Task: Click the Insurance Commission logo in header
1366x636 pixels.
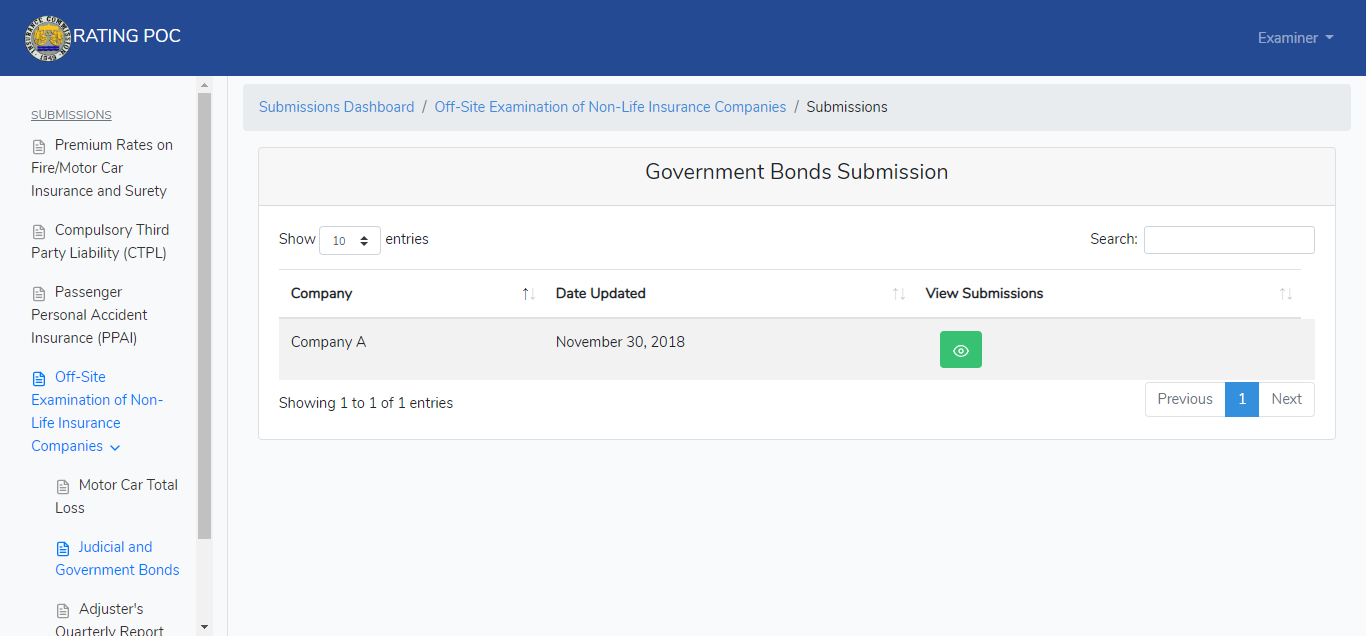Action: click(48, 38)
